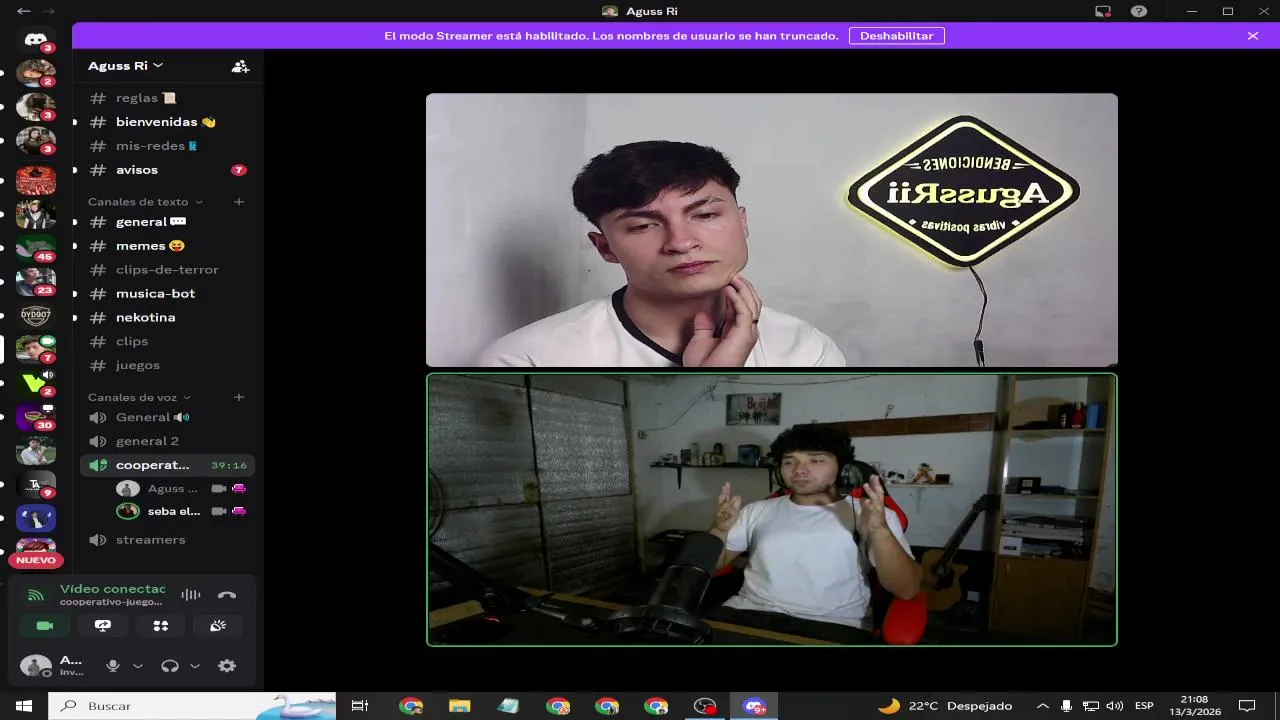Jump to unreads via NUEVO badge

[36, 560]
